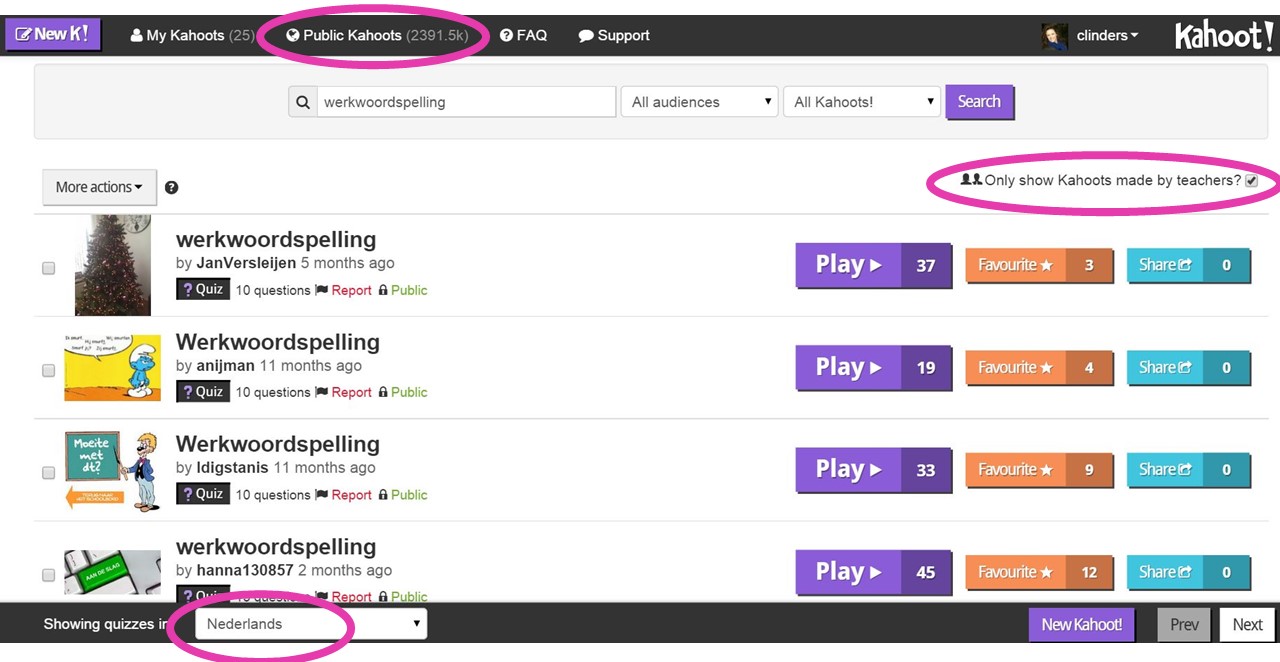This screenshot has width=1280, height=662.
Task: Click author name anijman
Action: click(x=225, y=365)
